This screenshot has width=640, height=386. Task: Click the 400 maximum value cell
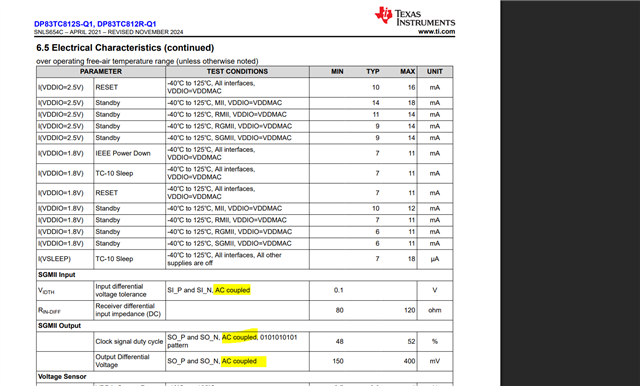click(409, 361)
